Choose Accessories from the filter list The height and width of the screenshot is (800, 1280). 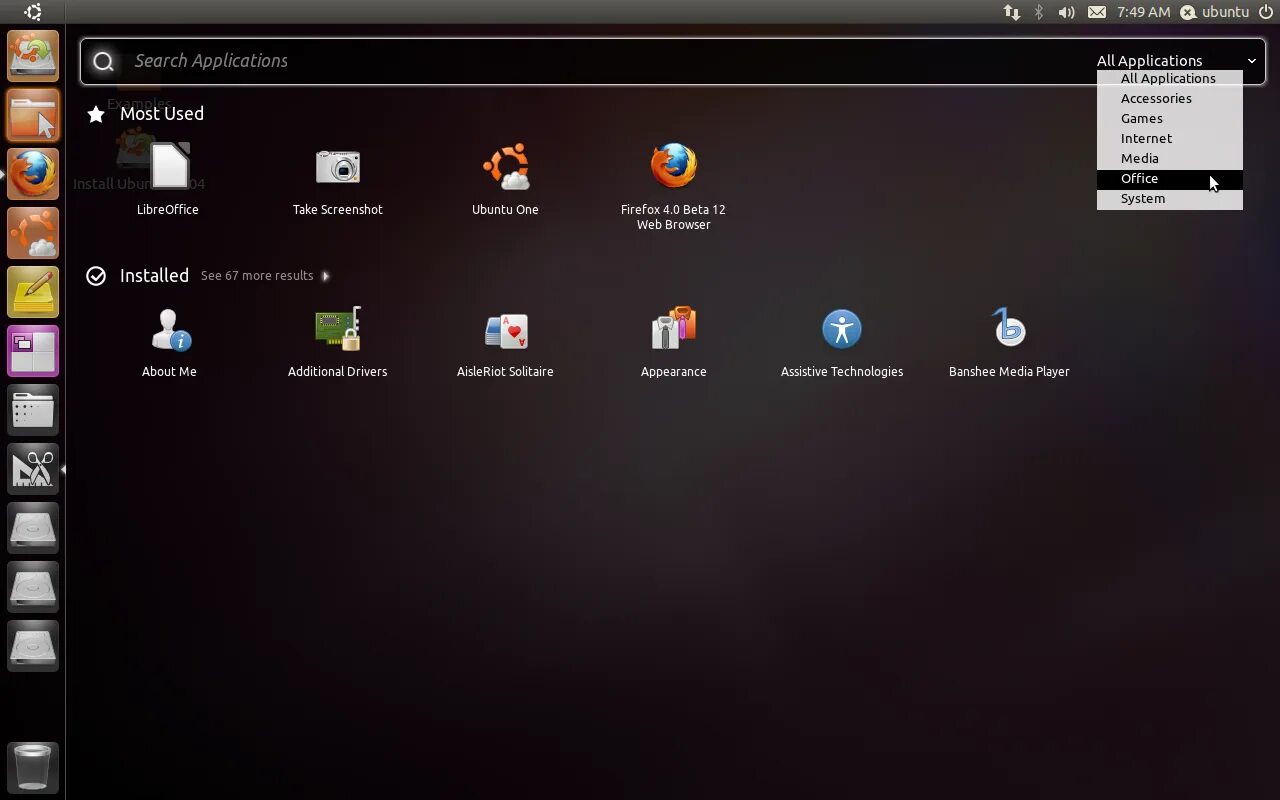click(x=1169, y=98)
